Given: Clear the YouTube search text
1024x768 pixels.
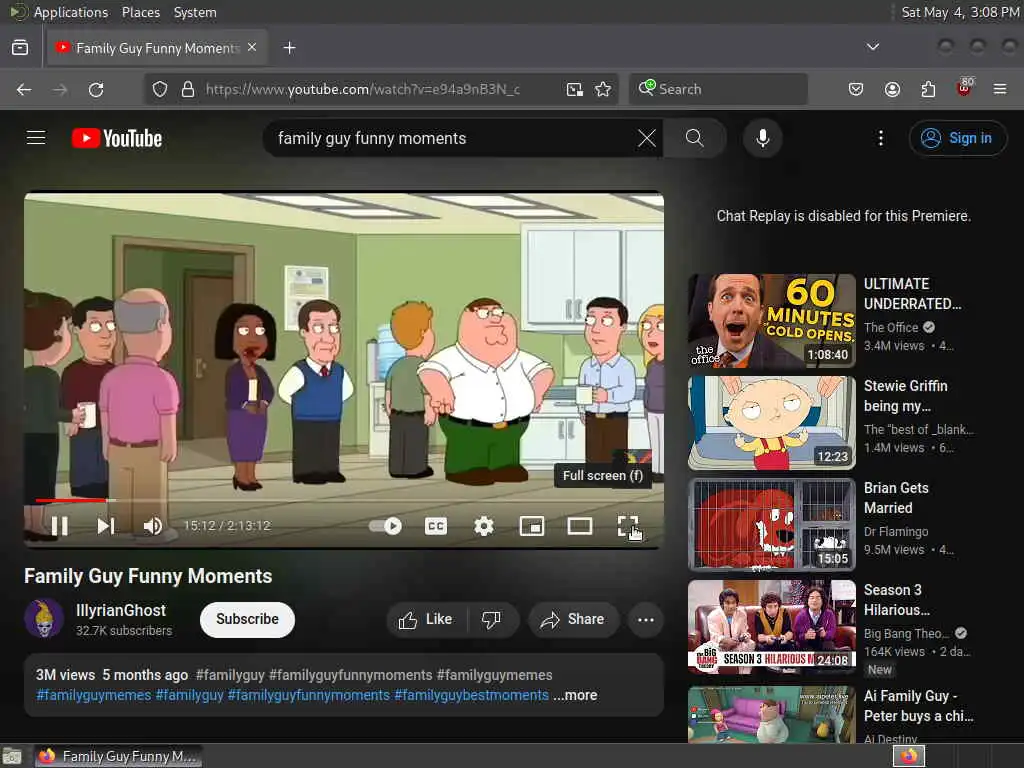Looking at the screenshot, I should pyautogui.click(x=647, y=138).
